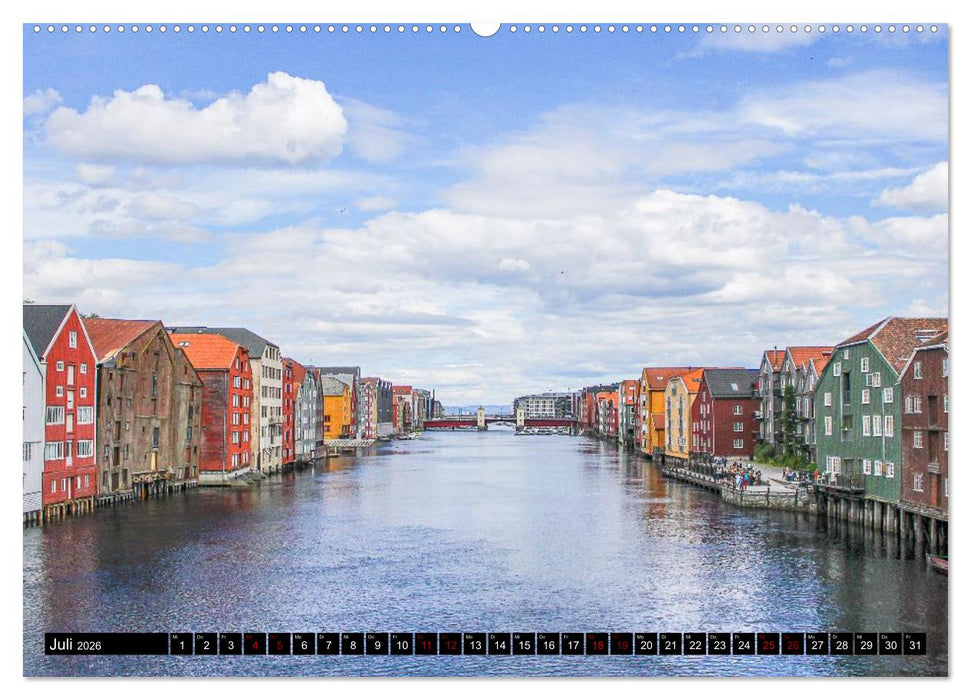The width and height of the screenshot is (971, 700).
Task: Click the hanging hole notch at top center
Action: click(x=485, y=28)
